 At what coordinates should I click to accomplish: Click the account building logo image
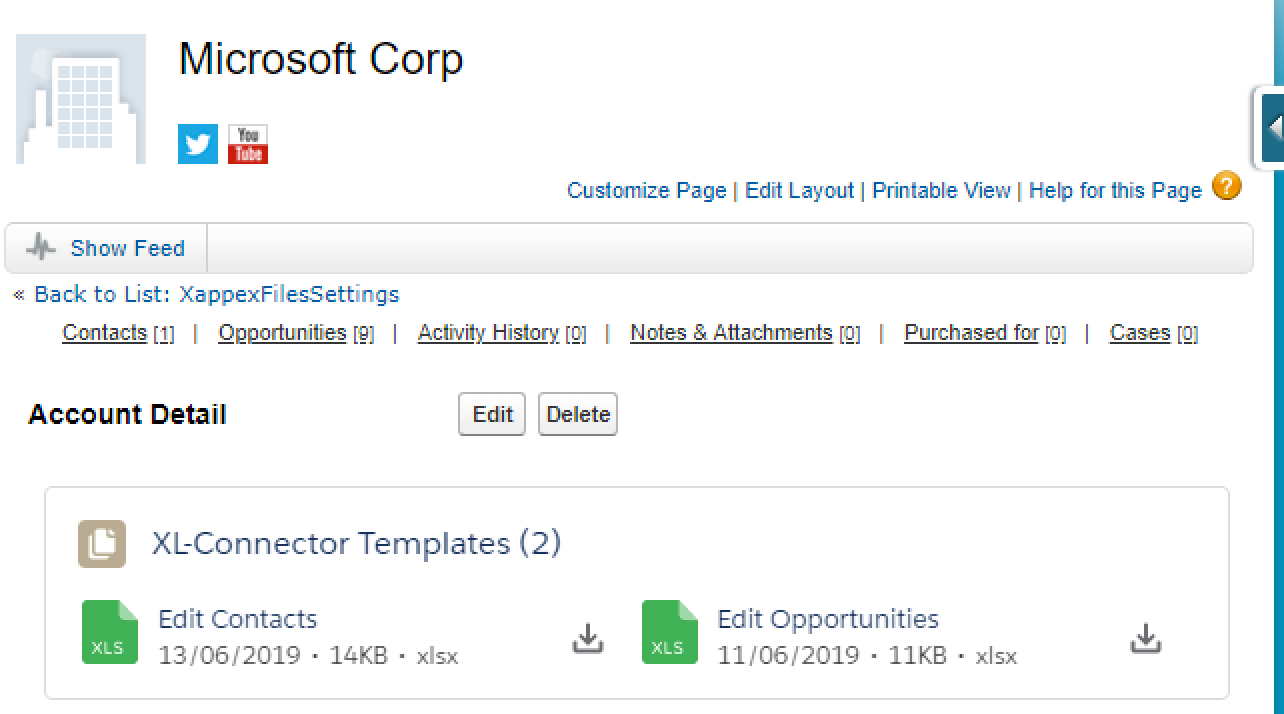(x=81, y=99)
